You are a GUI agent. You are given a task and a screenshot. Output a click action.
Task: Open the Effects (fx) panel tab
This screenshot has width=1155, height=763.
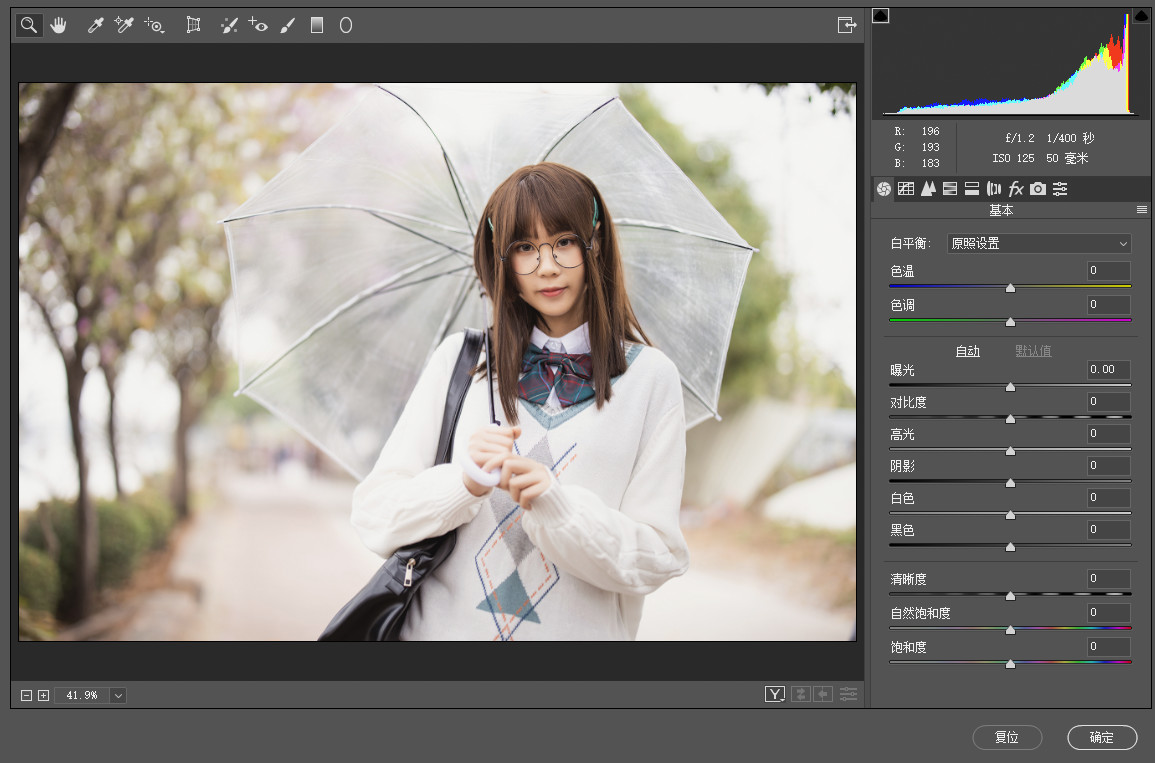[x=1016, y=189]
